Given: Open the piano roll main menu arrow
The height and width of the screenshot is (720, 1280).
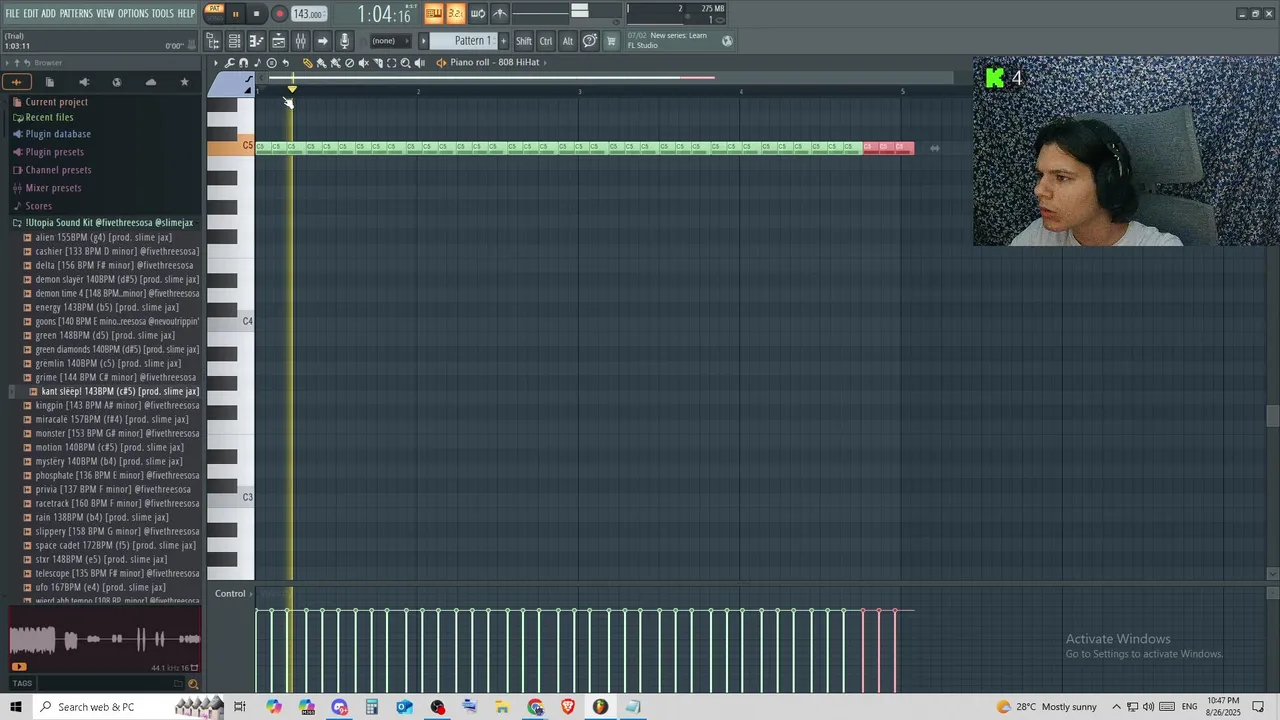Looking at the screenshot, I should point(215,63).
